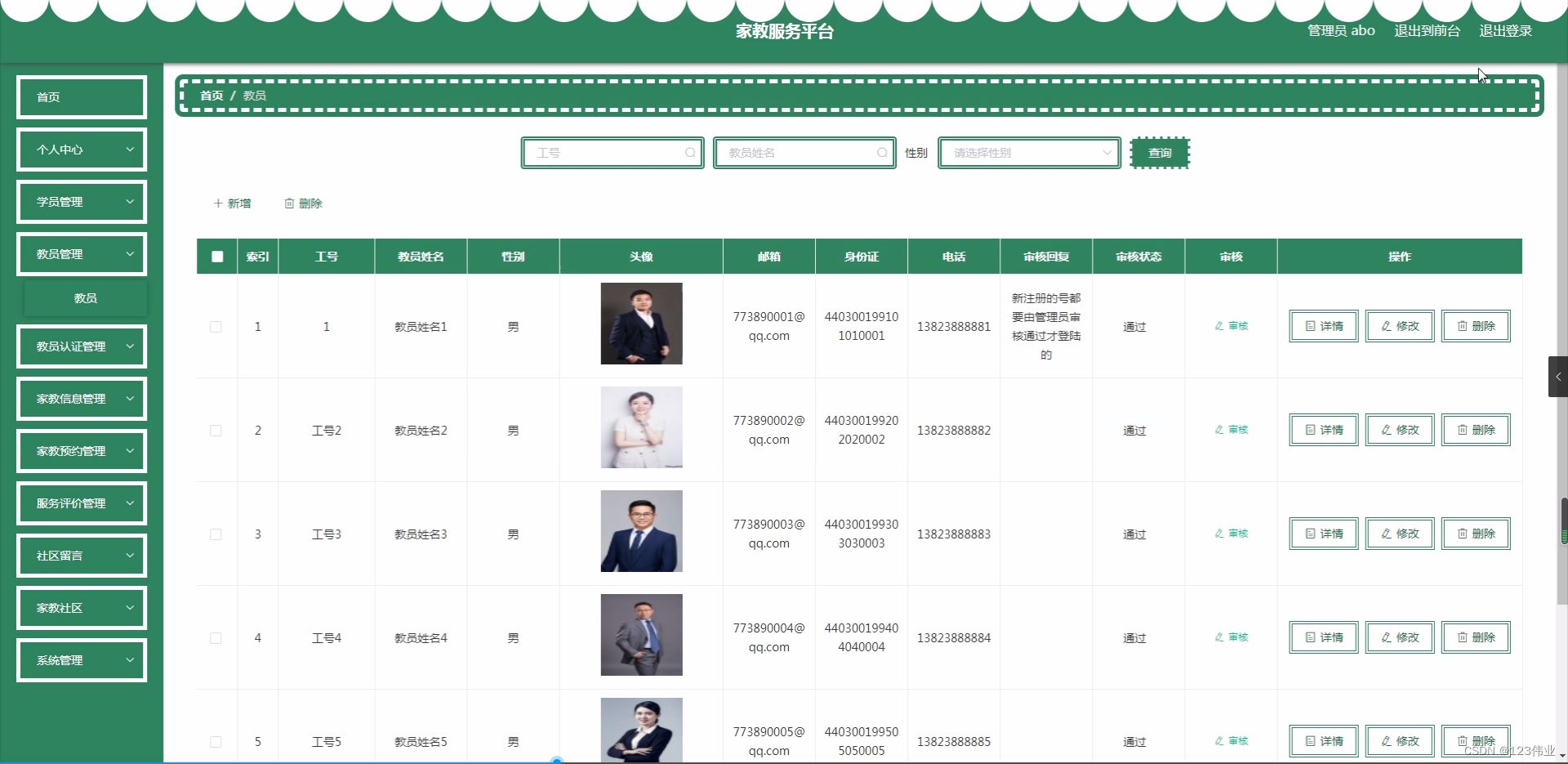Screen dimensions: 1568x764
Task: Click the 查询 search button
Action: (1160, 153)
